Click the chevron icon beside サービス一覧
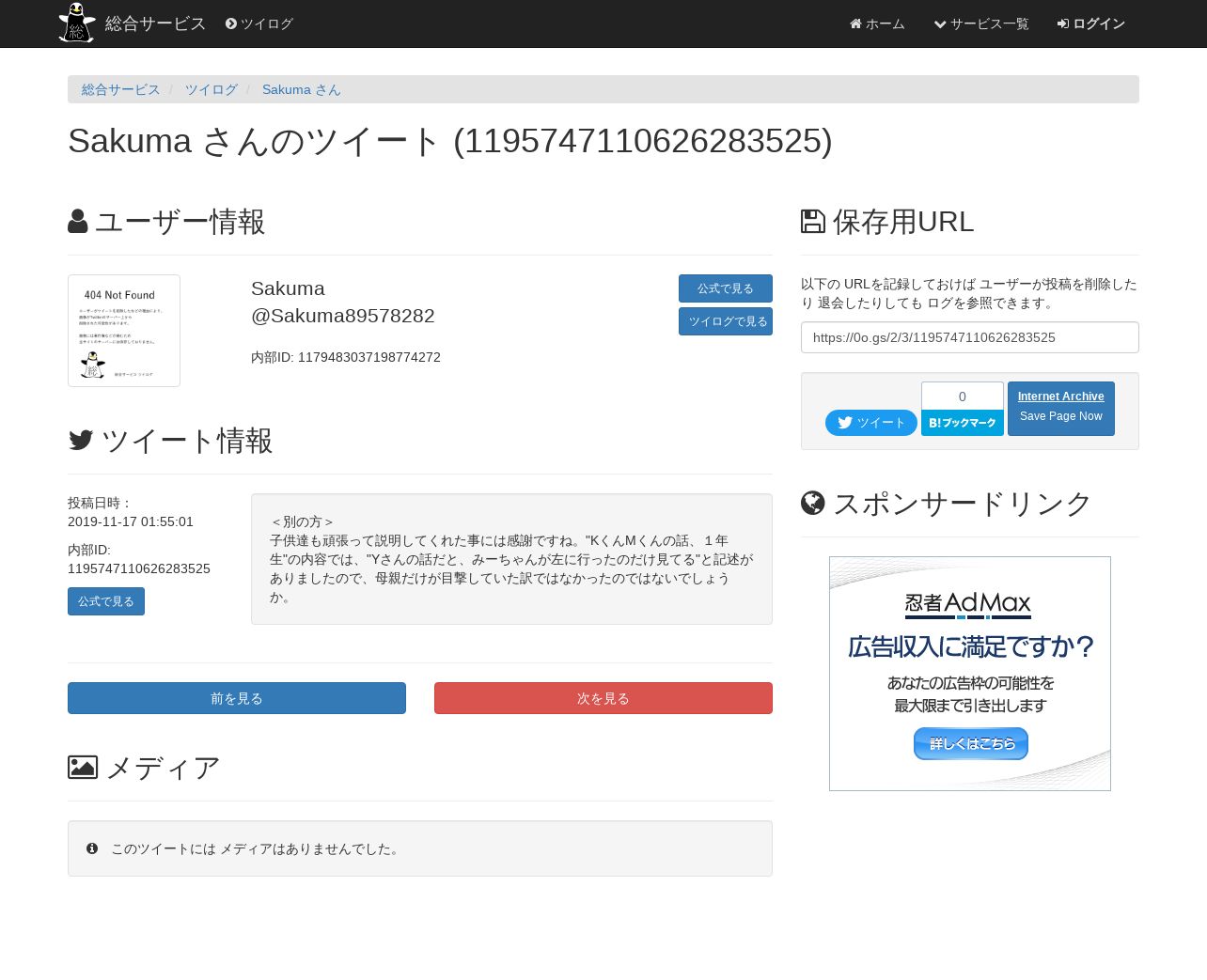 940,23
